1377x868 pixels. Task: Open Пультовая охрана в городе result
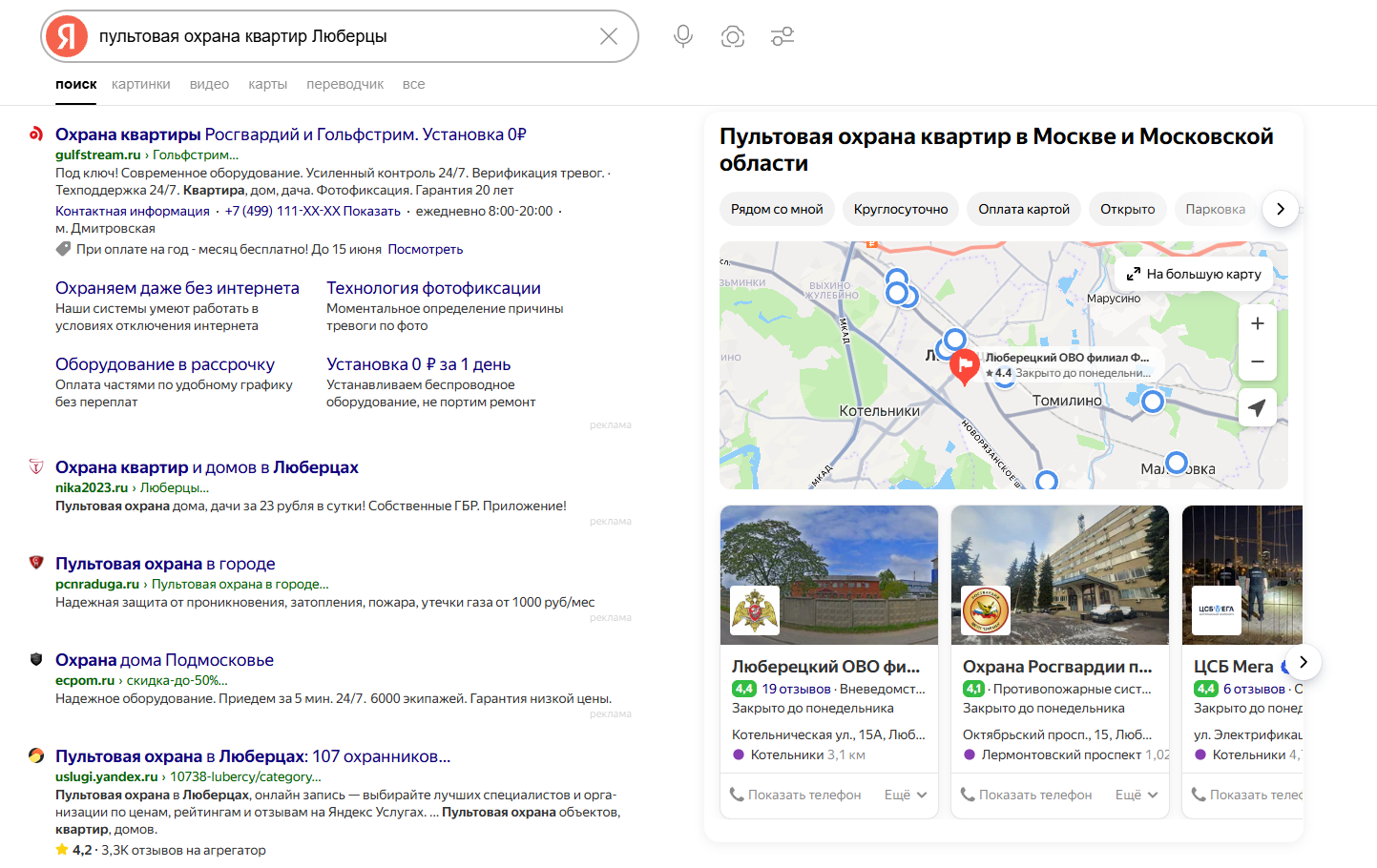click(165, 564)
